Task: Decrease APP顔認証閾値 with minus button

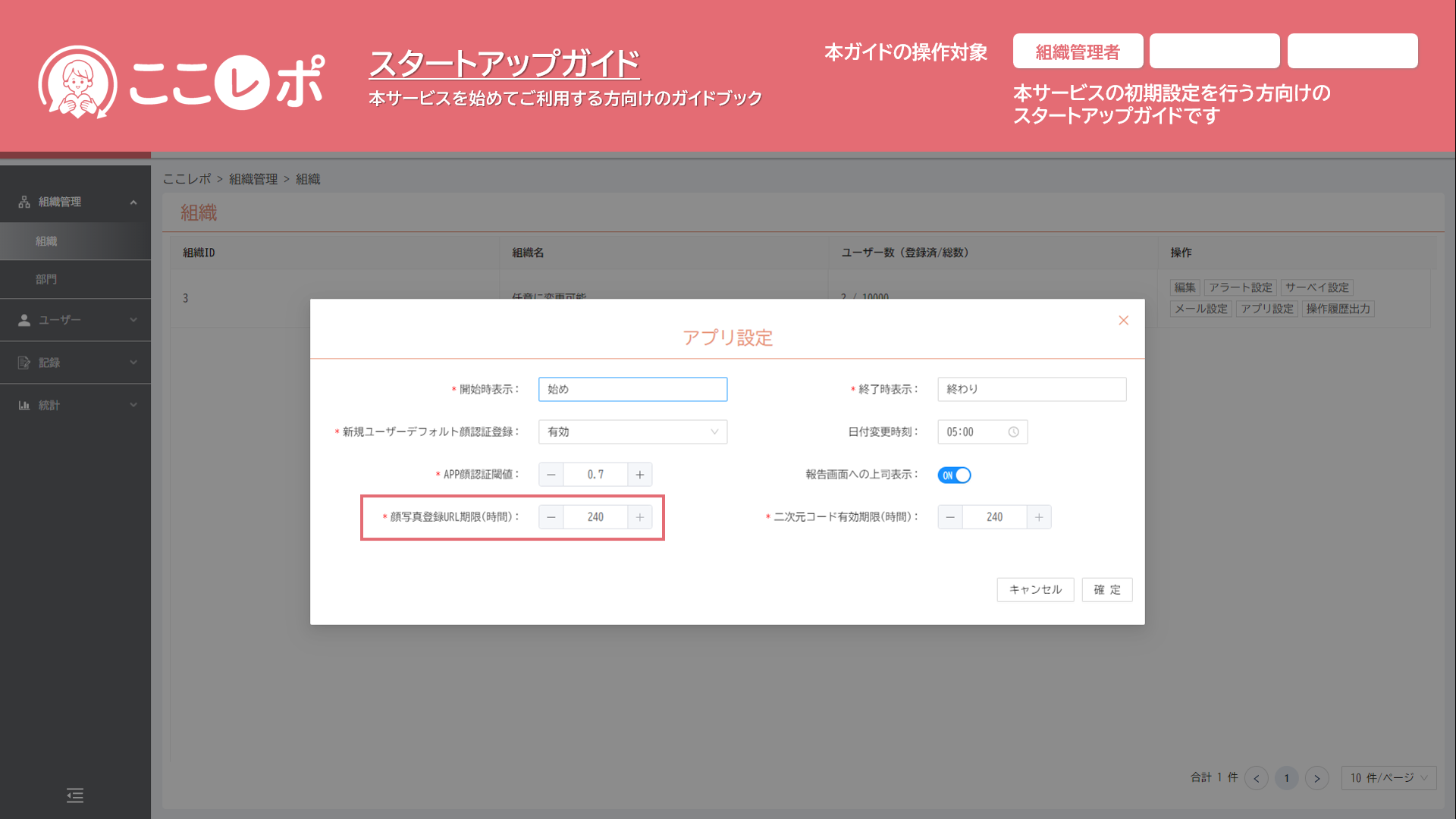Action: click(x=551, y=475)
